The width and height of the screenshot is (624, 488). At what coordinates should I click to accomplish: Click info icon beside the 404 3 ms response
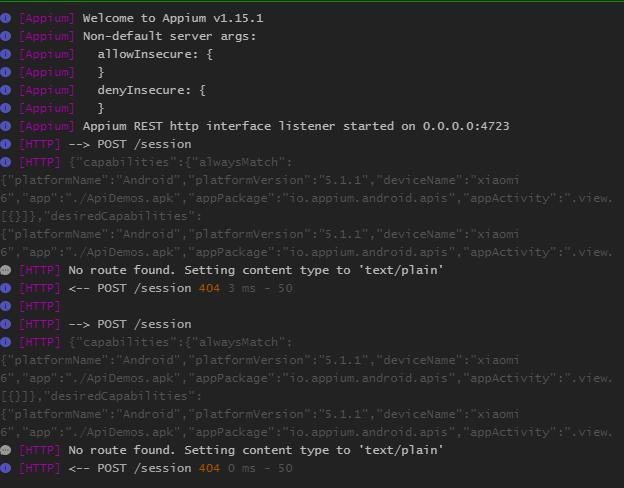click(6, 288)
